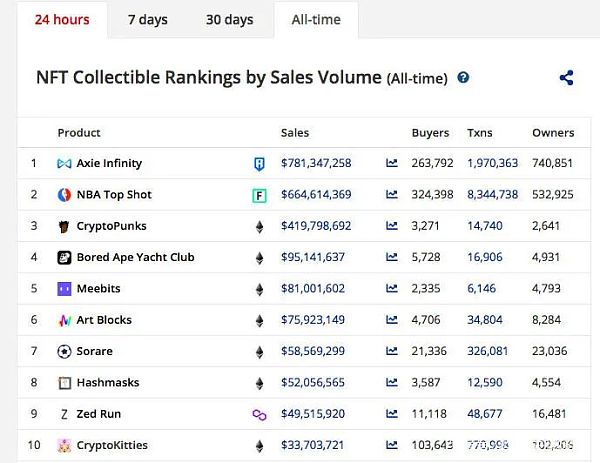
Task: Click the Ethereum icon in the CryptoPunks row
Action: tap(259, 226)
